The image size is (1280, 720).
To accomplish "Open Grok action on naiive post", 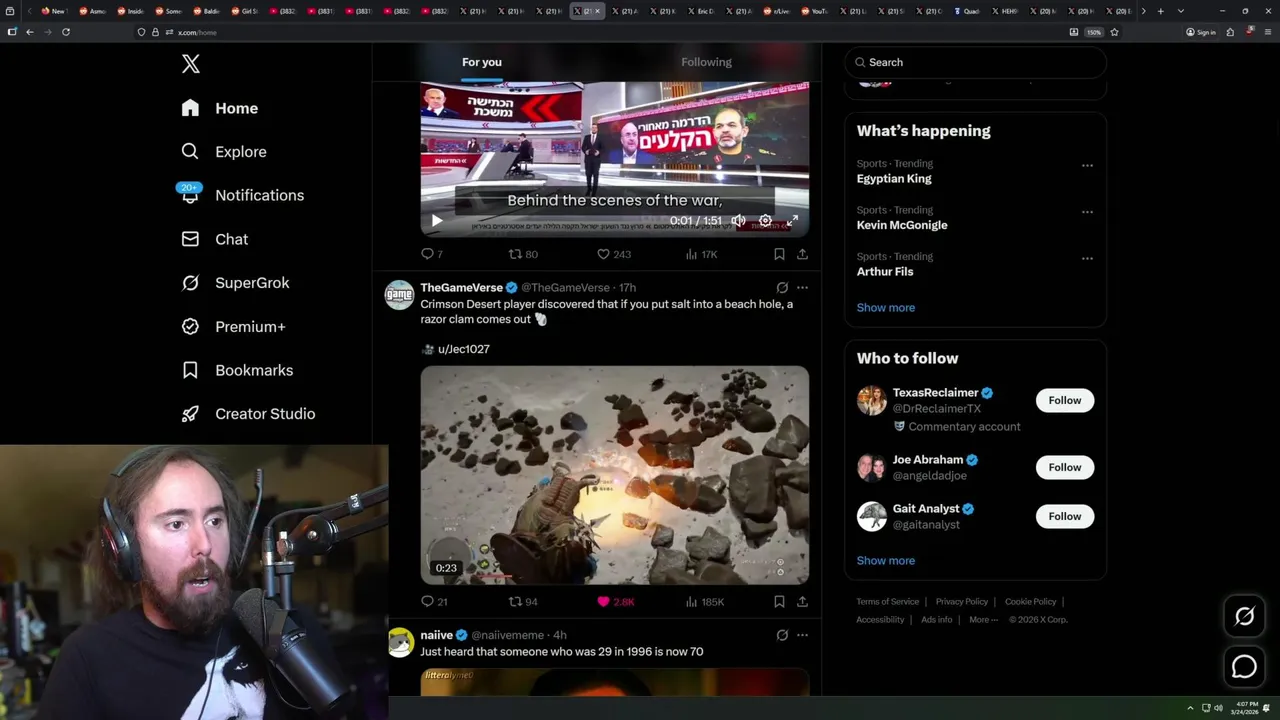I will tap(782, 634).
